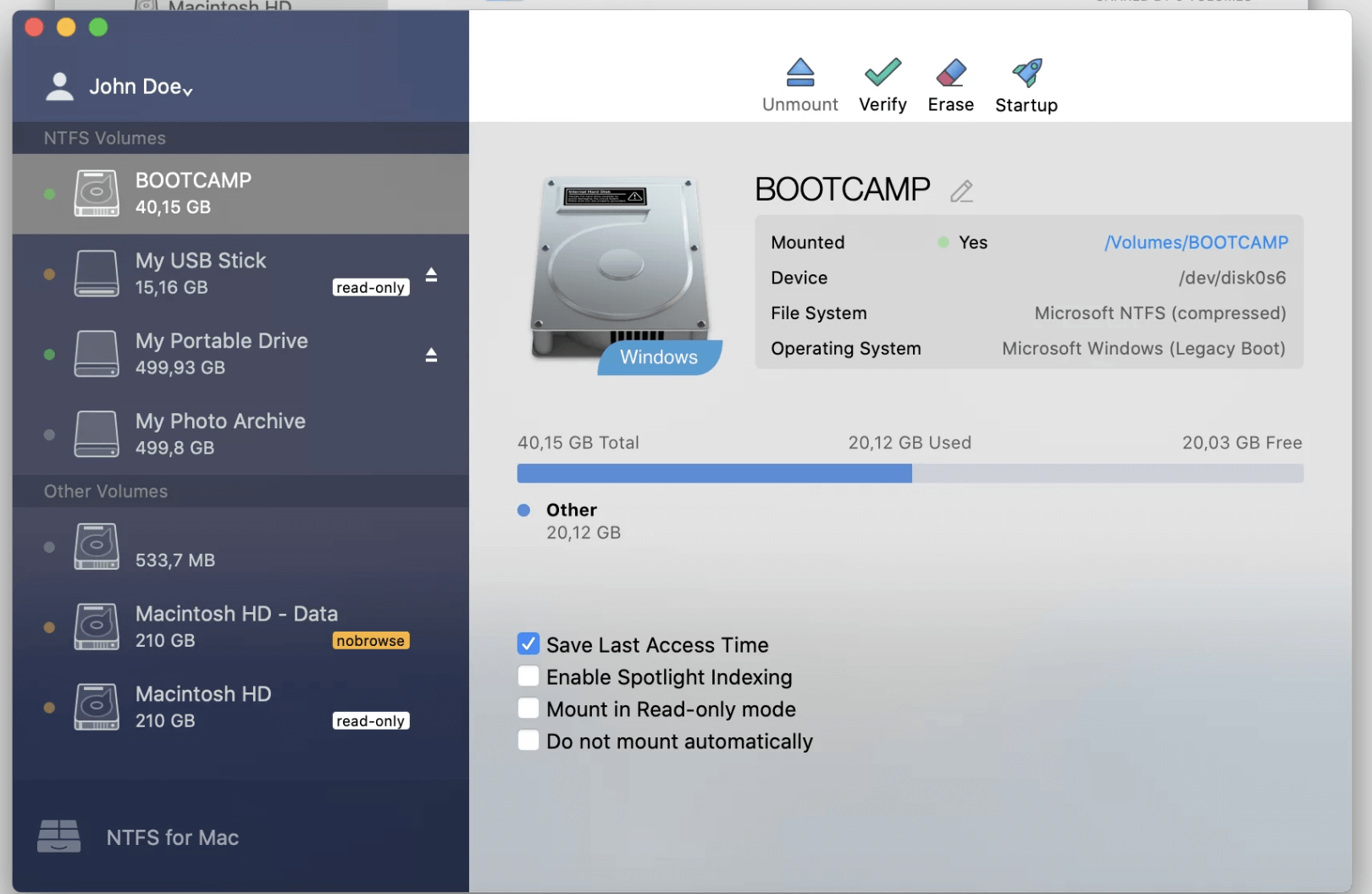The width and height of the screenshot is (1372, 894).
Task: Erase the BOOTCAMP partition
Action: coord(950,84)
